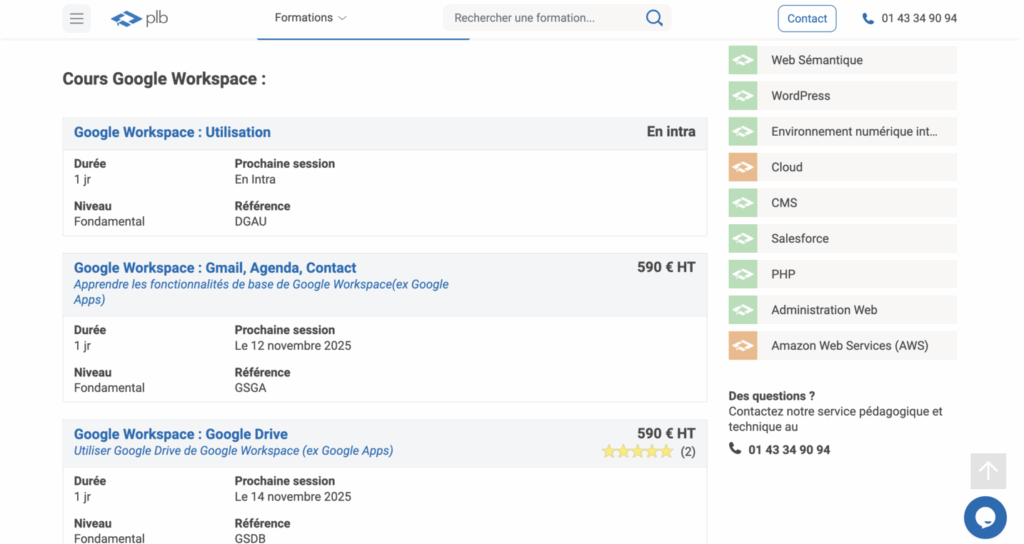1024x544 pixels.
Task: Click the Administration Web green icon
Action: 743,310
